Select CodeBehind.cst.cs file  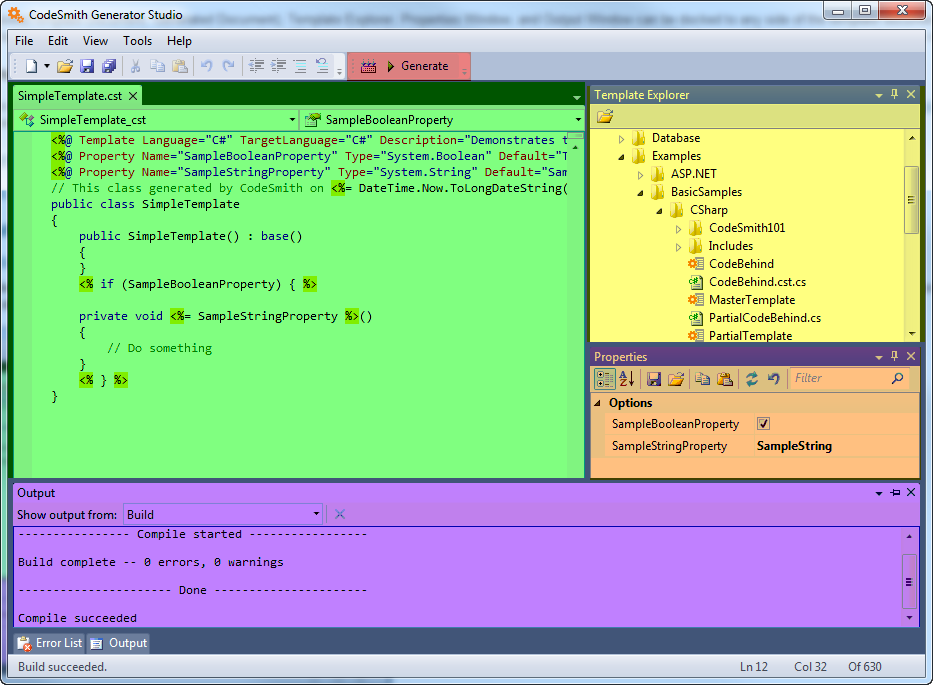pyautogui.click(x=757, y=281)
